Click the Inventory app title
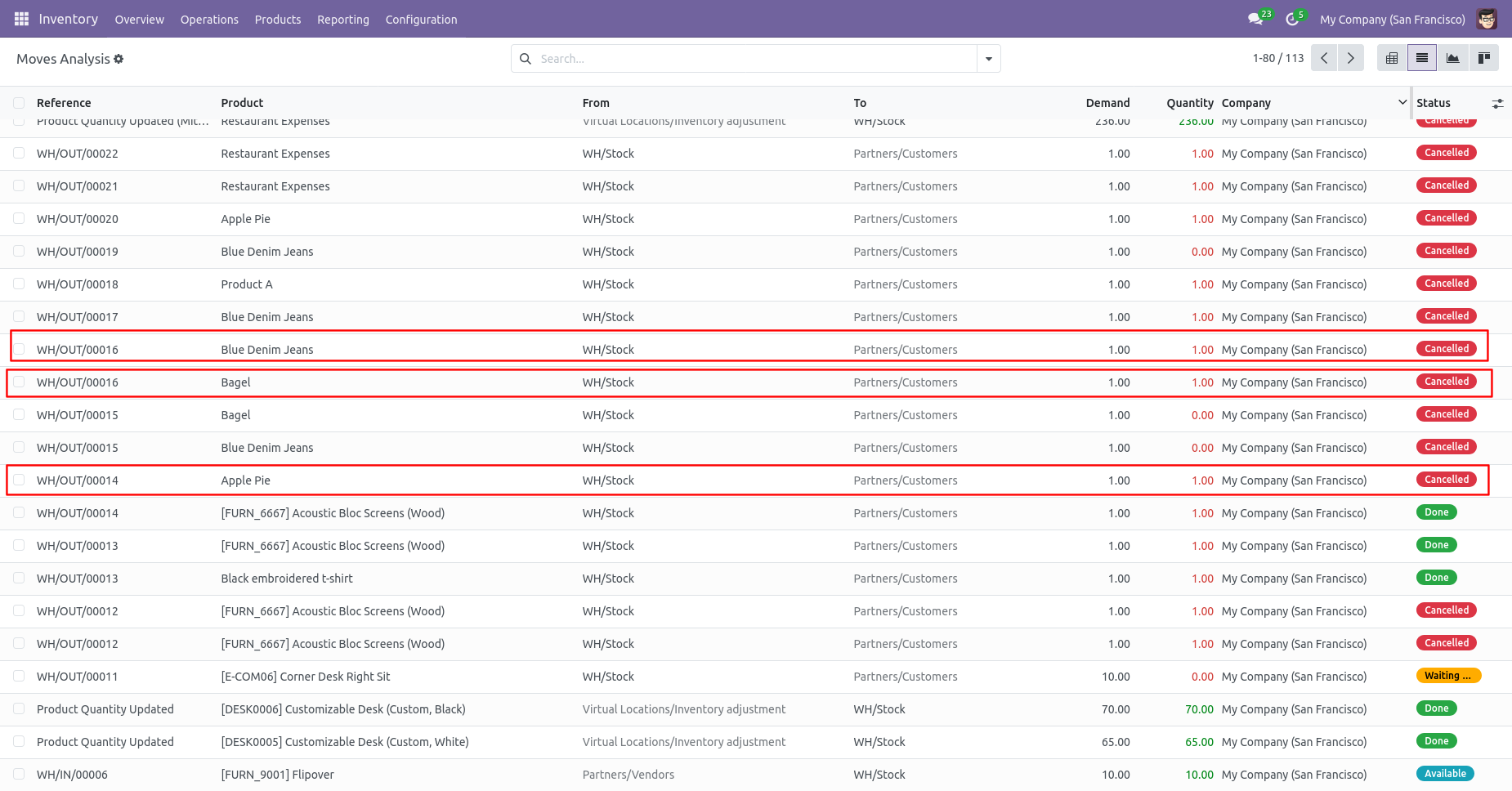This screenshot has height=791, width=1512. pos(69,19)
